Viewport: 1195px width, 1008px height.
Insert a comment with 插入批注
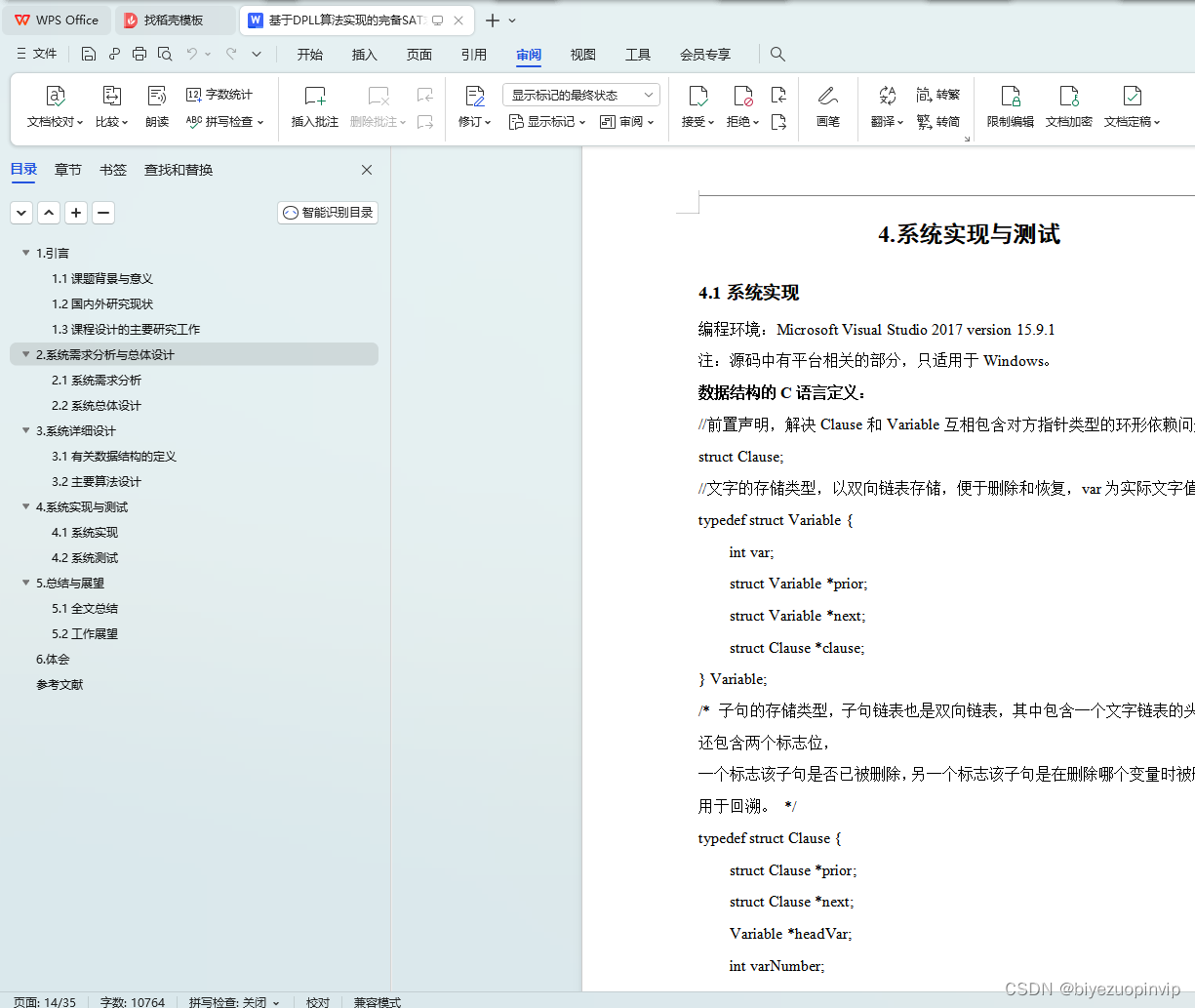(x=314, y=107)
